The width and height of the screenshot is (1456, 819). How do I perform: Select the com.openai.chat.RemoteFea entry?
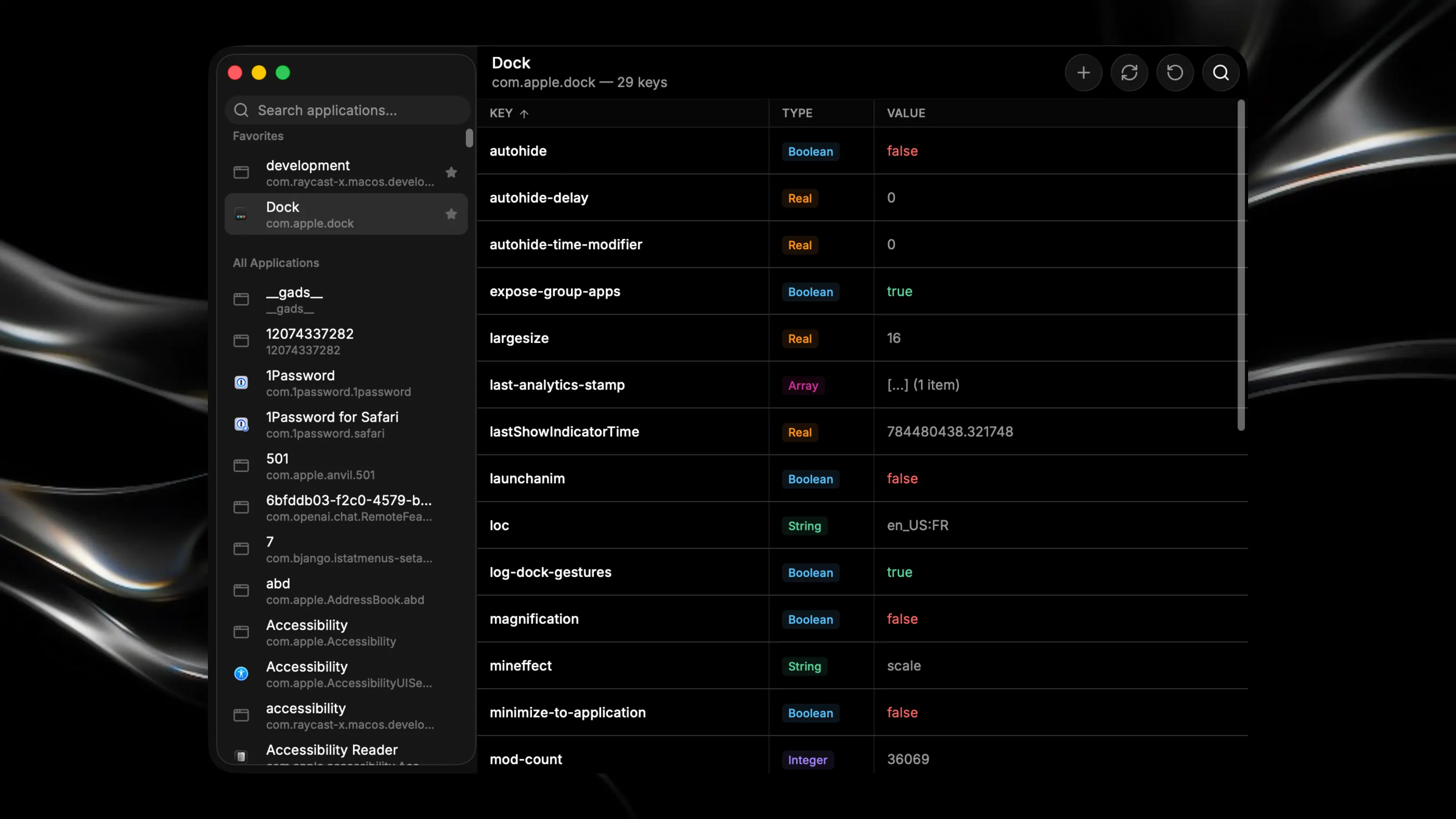346,508
